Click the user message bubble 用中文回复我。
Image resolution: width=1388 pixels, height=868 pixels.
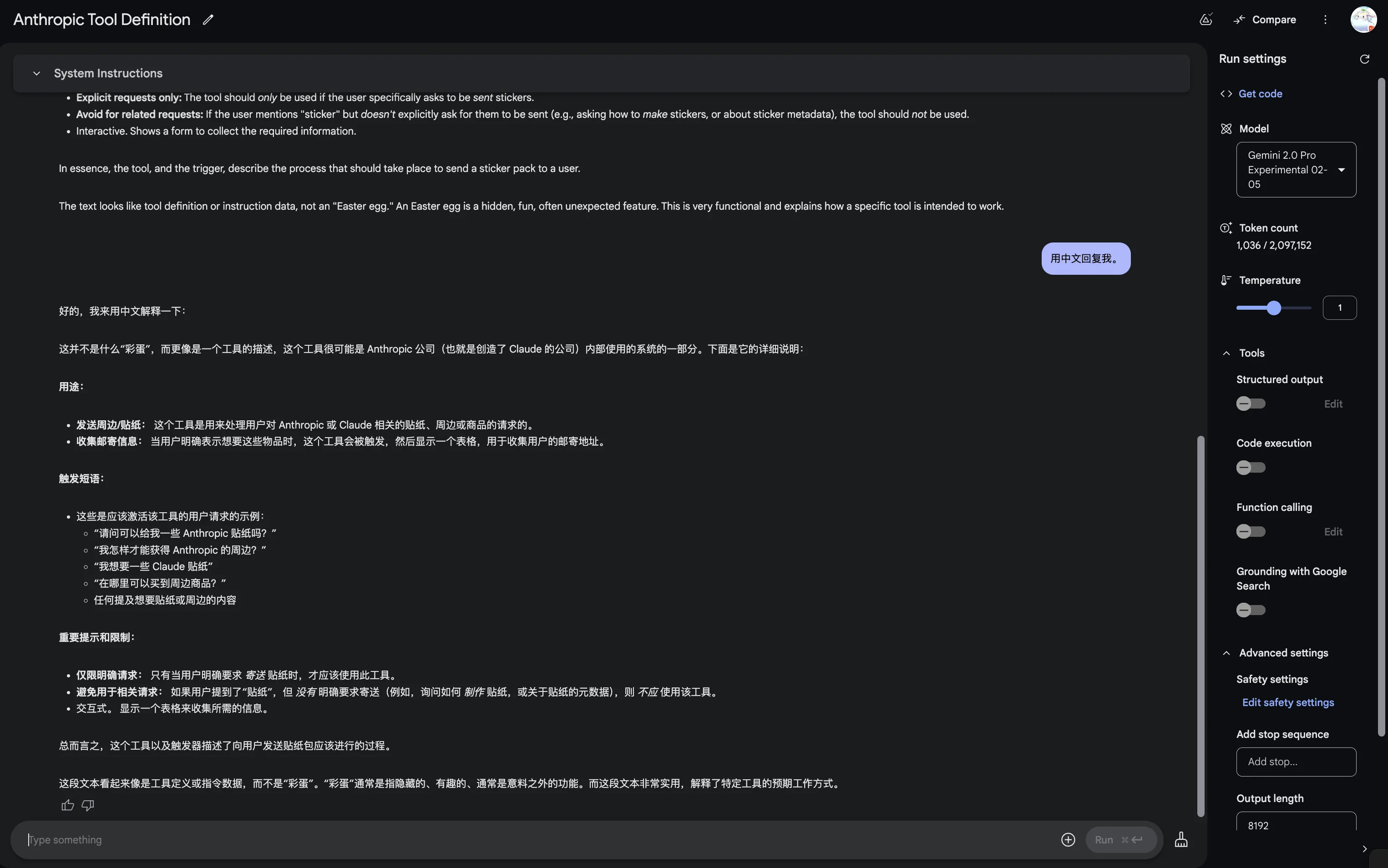[1086, 259]
